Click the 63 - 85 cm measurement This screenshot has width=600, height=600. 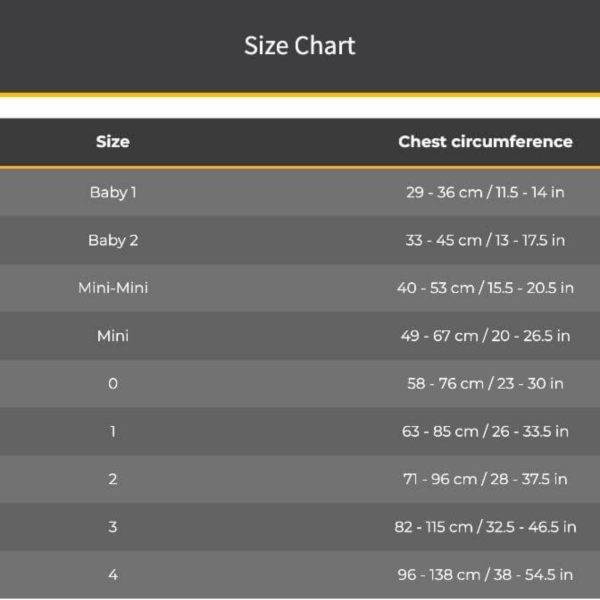click(x=485, y=432)
